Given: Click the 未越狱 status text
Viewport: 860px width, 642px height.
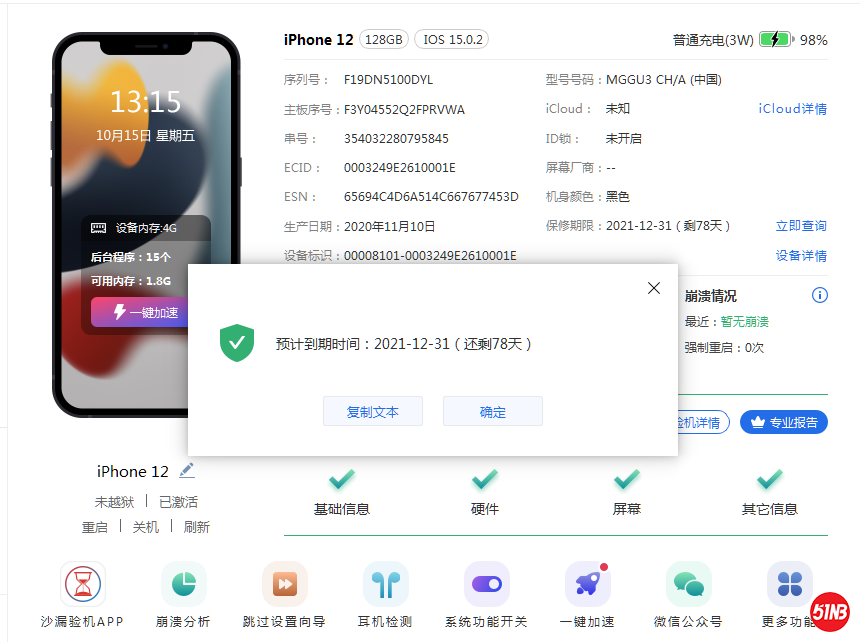Looking at the screenshot, I should [114, 502].
